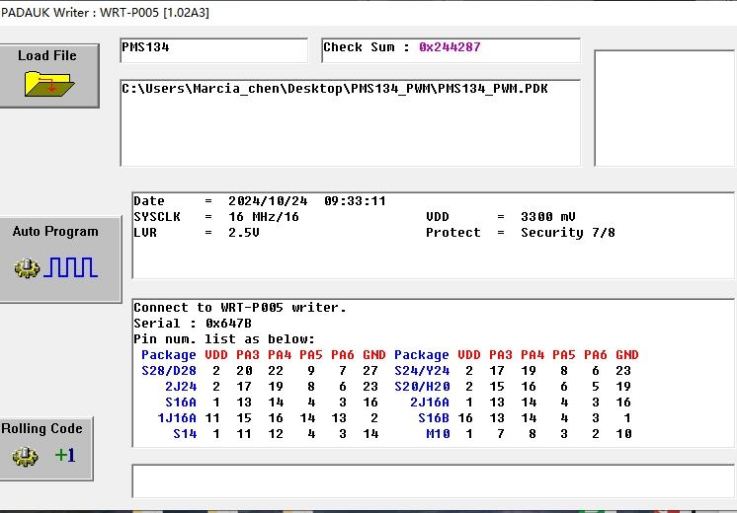Click the 'Connect to WRT-P005 writer.' line
Screen dimensions: 737x513
tap(240, 308)
